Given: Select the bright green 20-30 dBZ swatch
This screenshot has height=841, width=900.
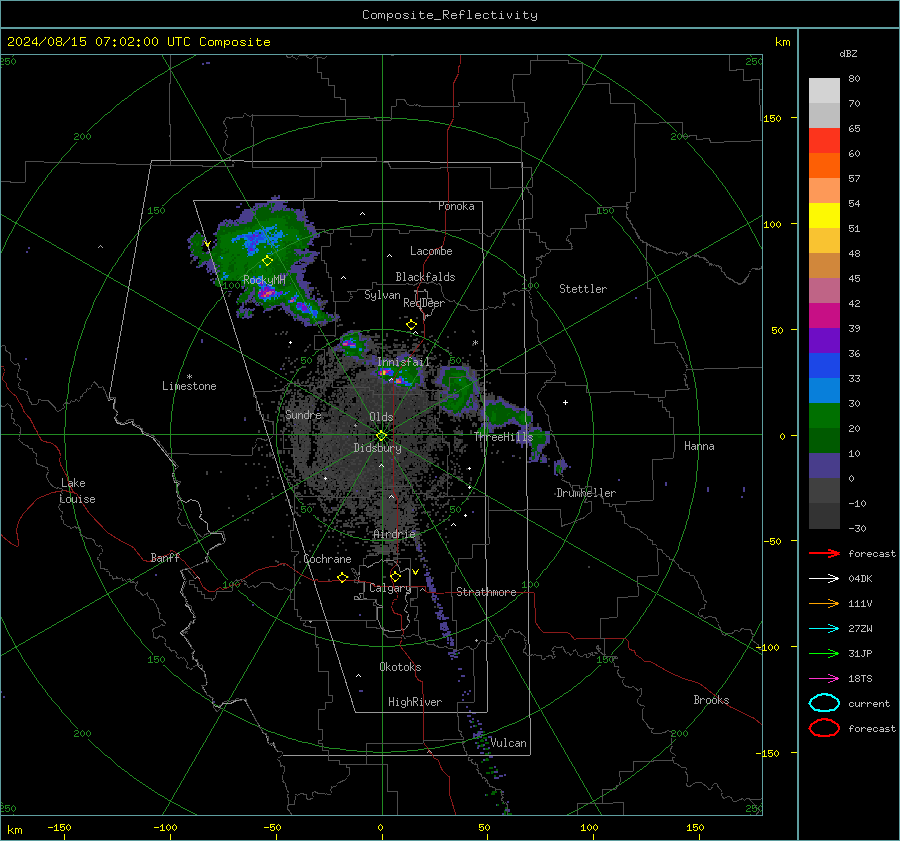Looking at the screenshot, I should click(x=824, y=416).
